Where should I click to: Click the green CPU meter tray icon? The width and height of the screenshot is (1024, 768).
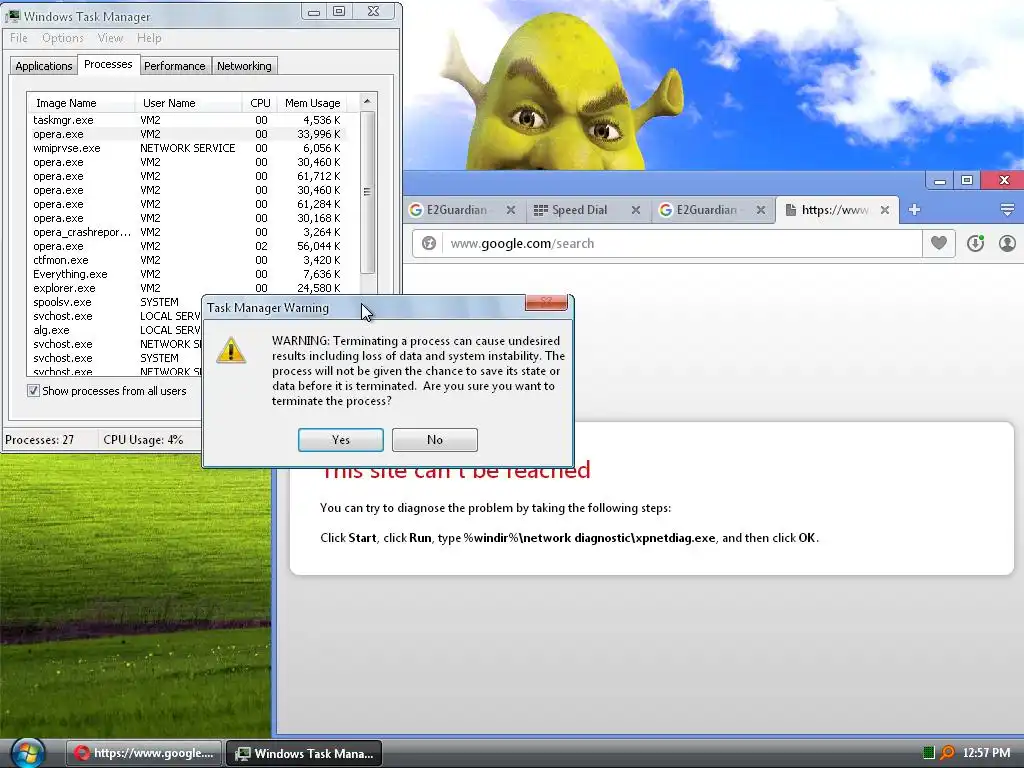pyautogui.click(x=929, y=753)
